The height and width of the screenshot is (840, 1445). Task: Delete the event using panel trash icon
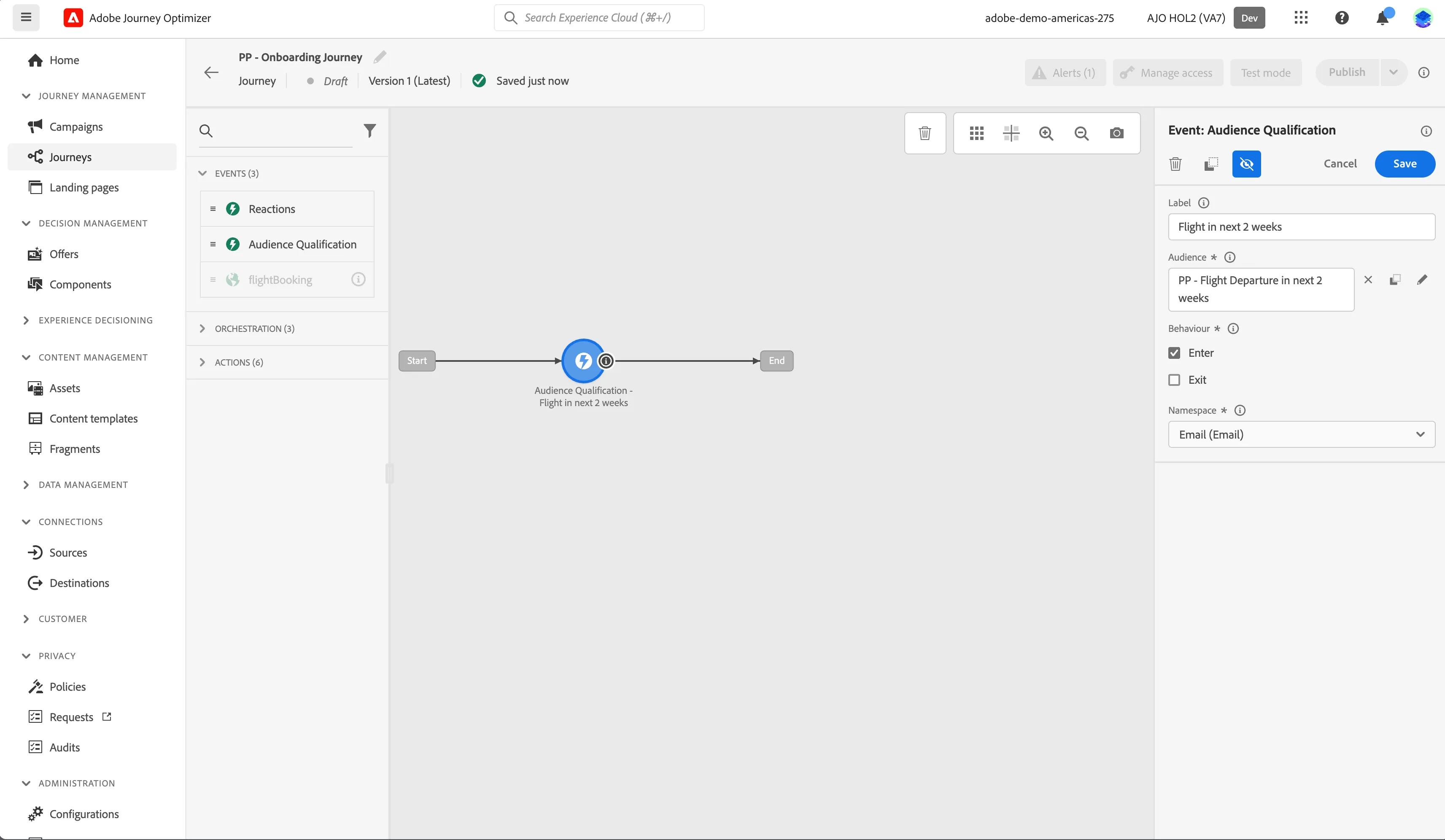pyautogui.click(x=1175, y=164)
